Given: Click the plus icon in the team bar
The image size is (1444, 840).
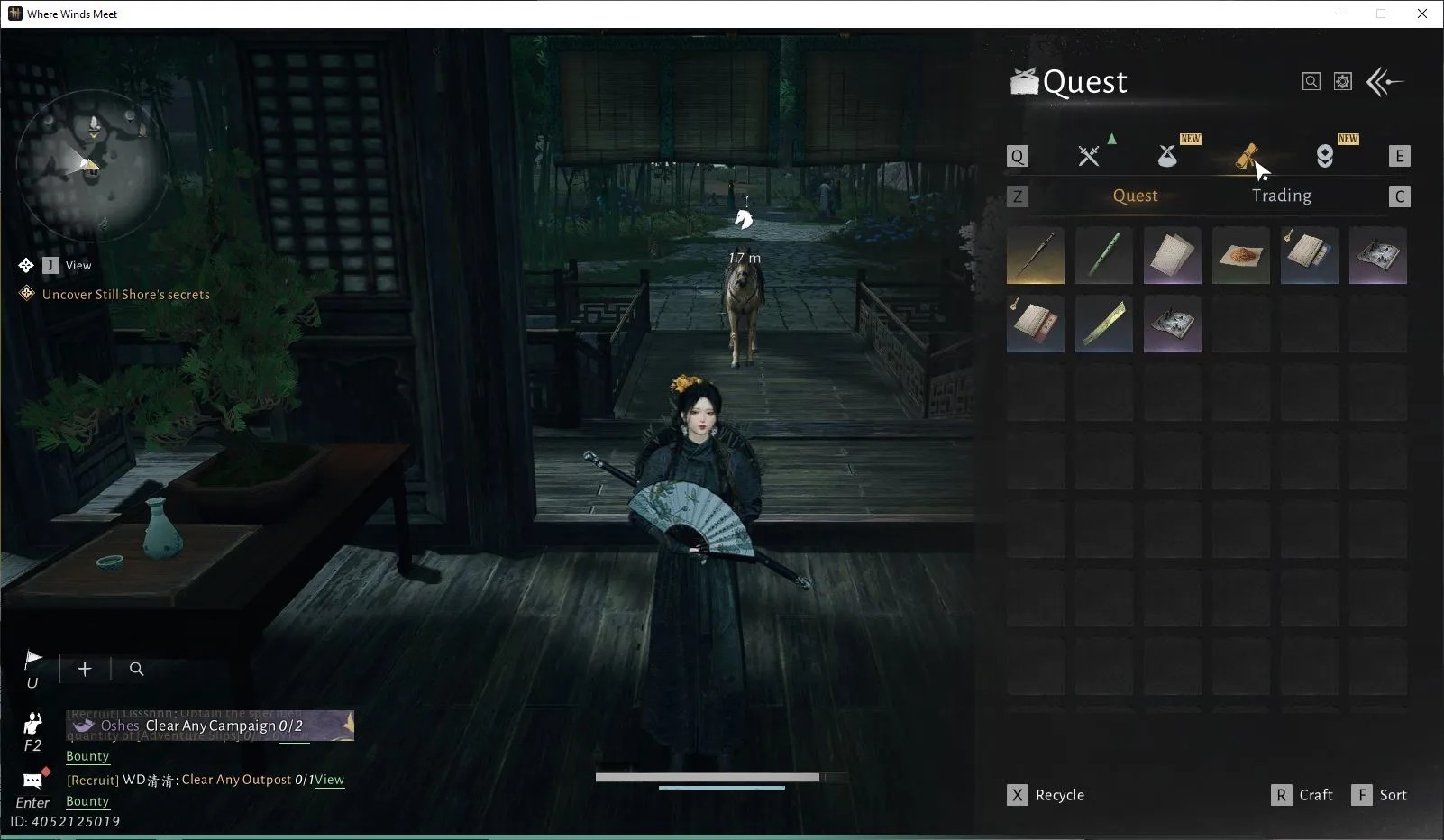Looking at the screenshot, I should [85, 669].
